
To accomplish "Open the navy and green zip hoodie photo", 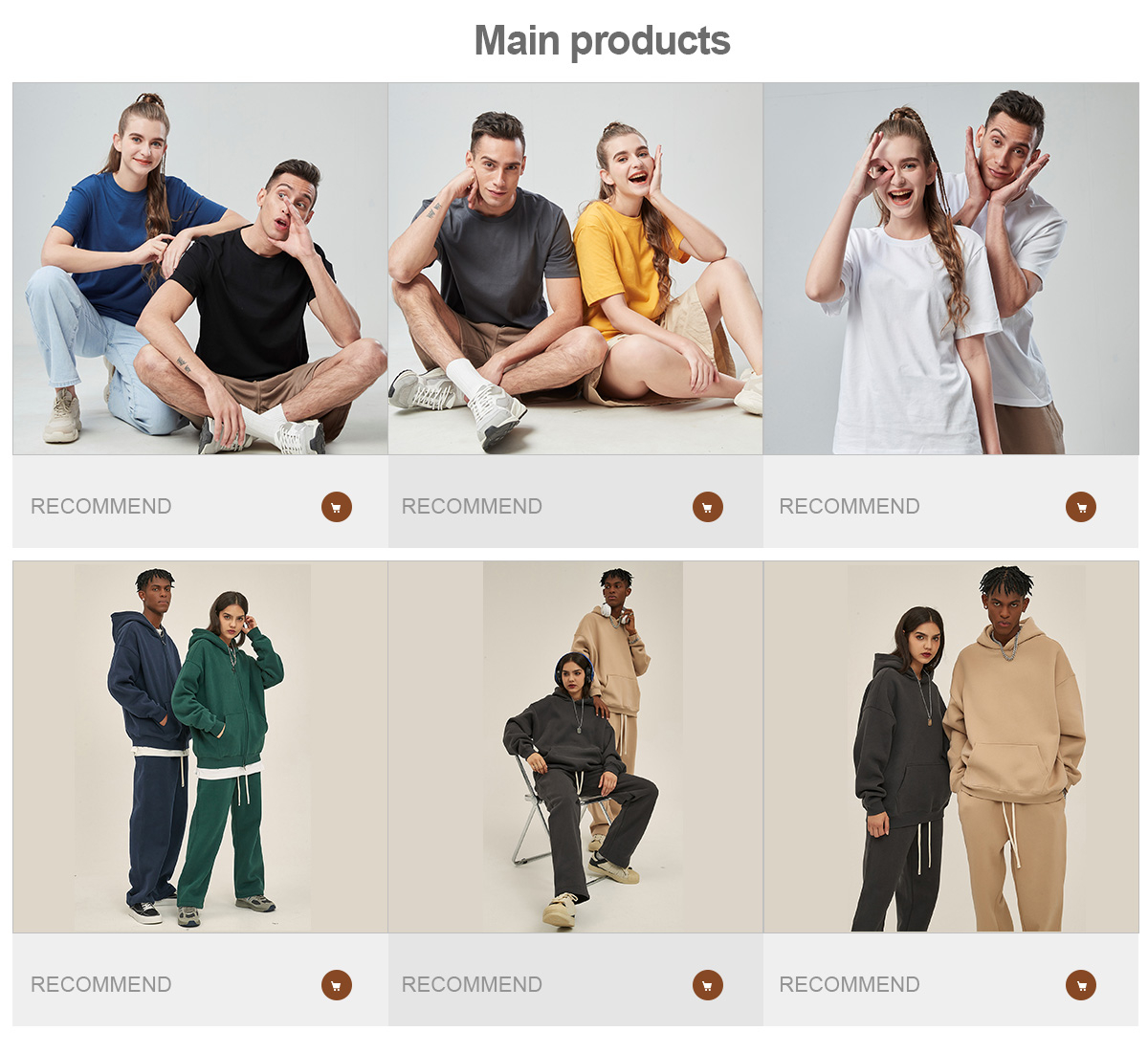I will click(200, 747).
